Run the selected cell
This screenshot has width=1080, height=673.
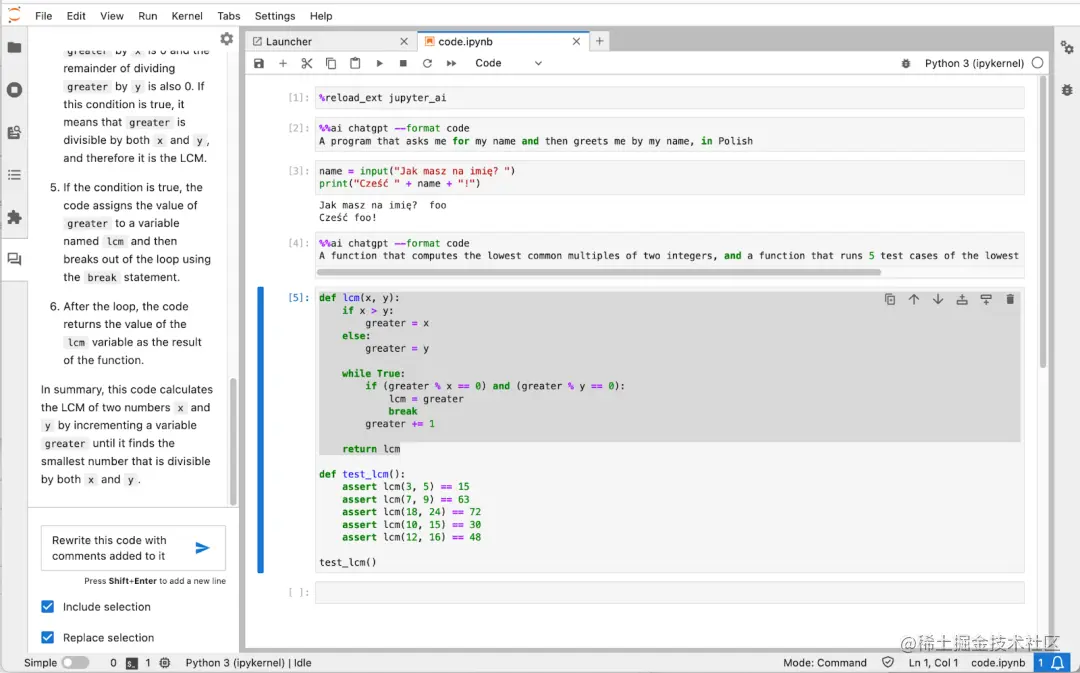pyautogui.click(x=380, y=63)
